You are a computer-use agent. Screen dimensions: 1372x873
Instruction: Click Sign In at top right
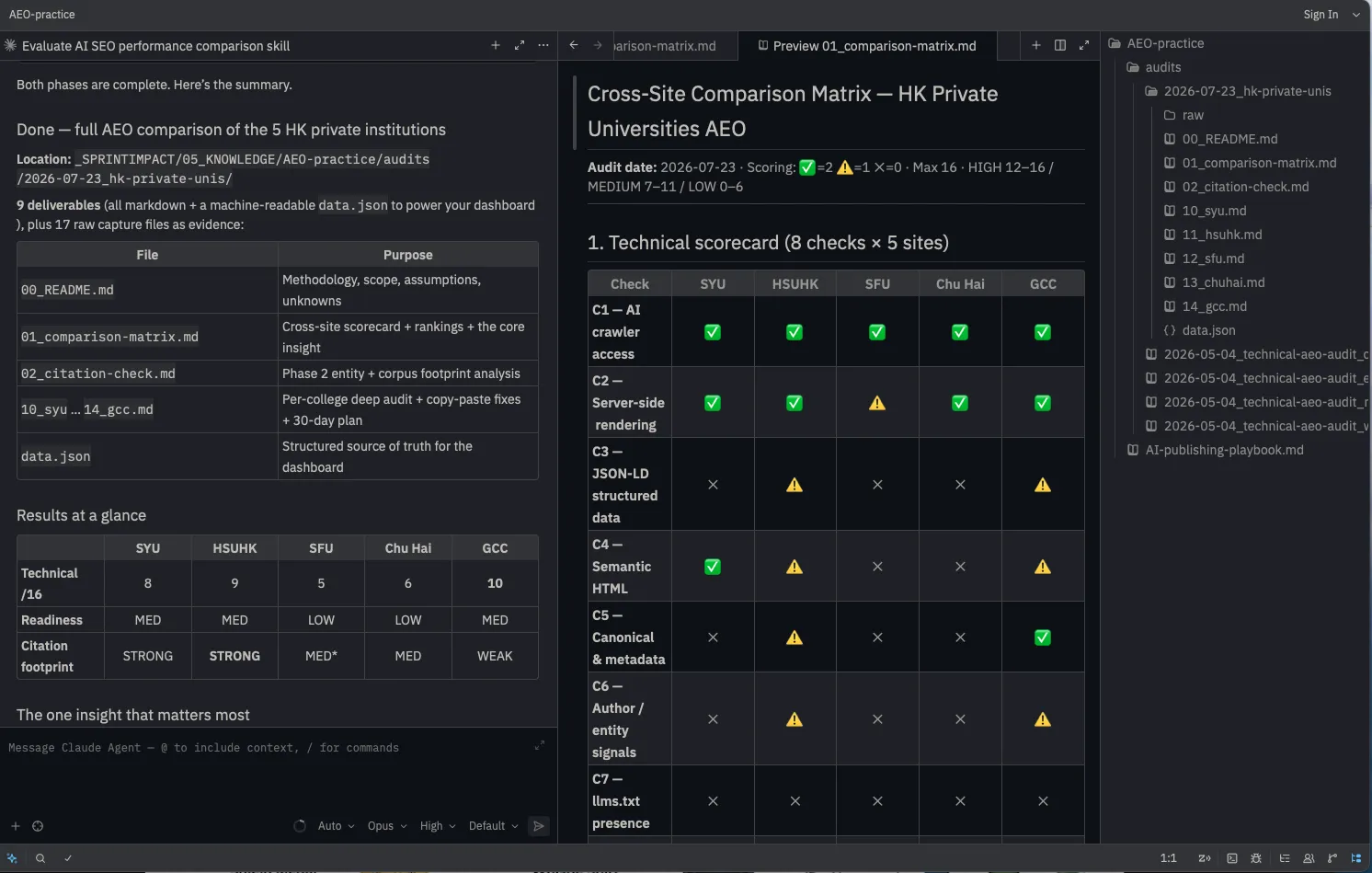click(x=1321, y=15)
